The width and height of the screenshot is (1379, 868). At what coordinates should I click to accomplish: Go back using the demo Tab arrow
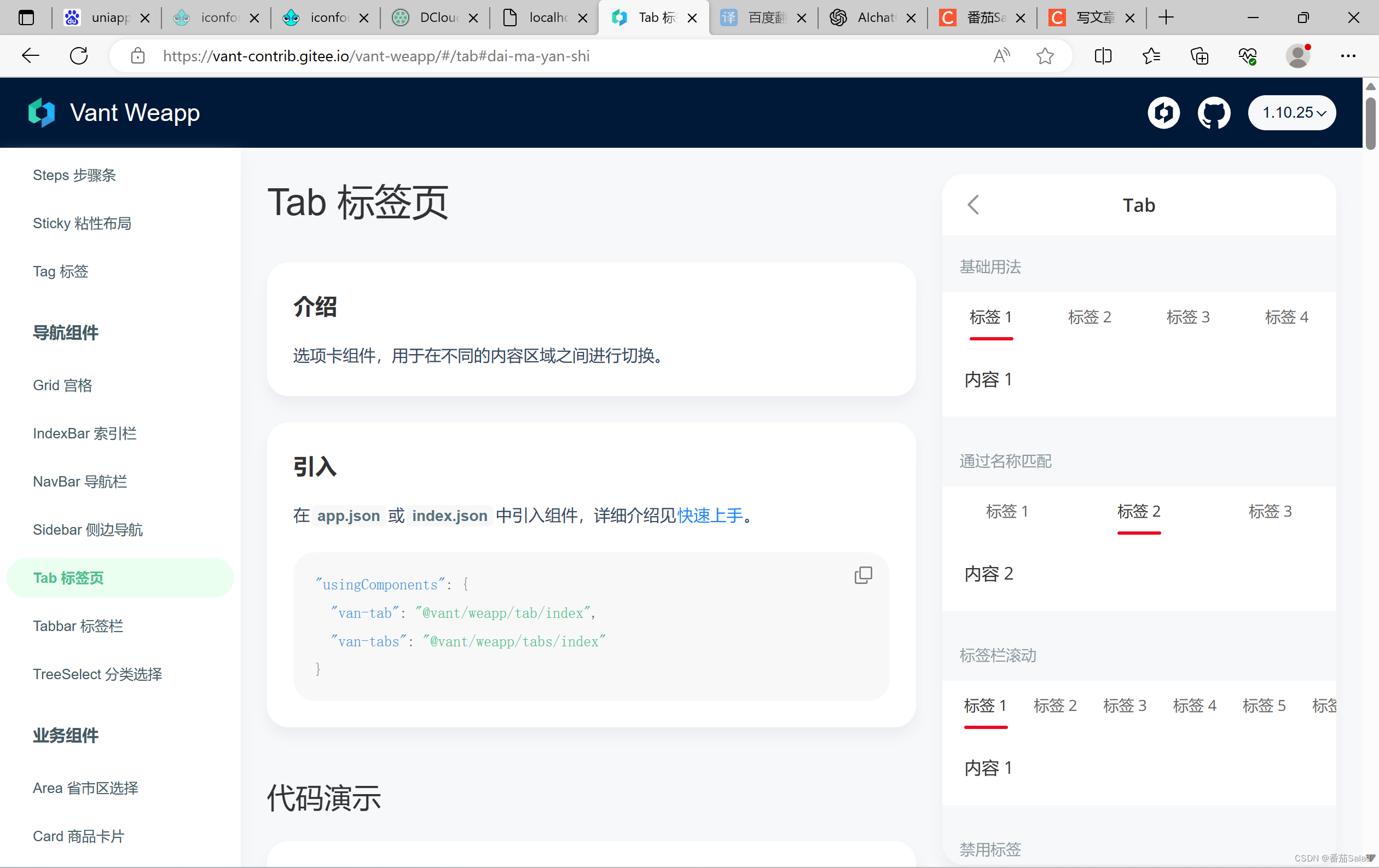973,205
